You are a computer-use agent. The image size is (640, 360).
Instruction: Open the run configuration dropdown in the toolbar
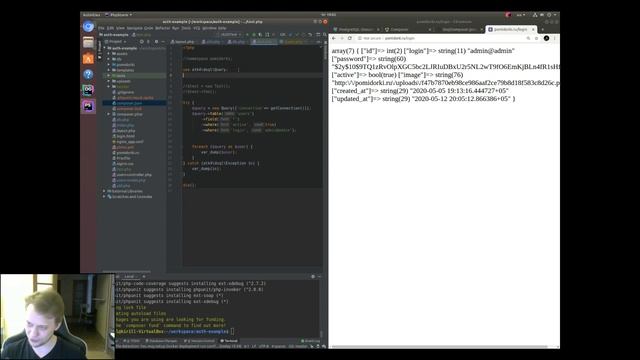231,35
